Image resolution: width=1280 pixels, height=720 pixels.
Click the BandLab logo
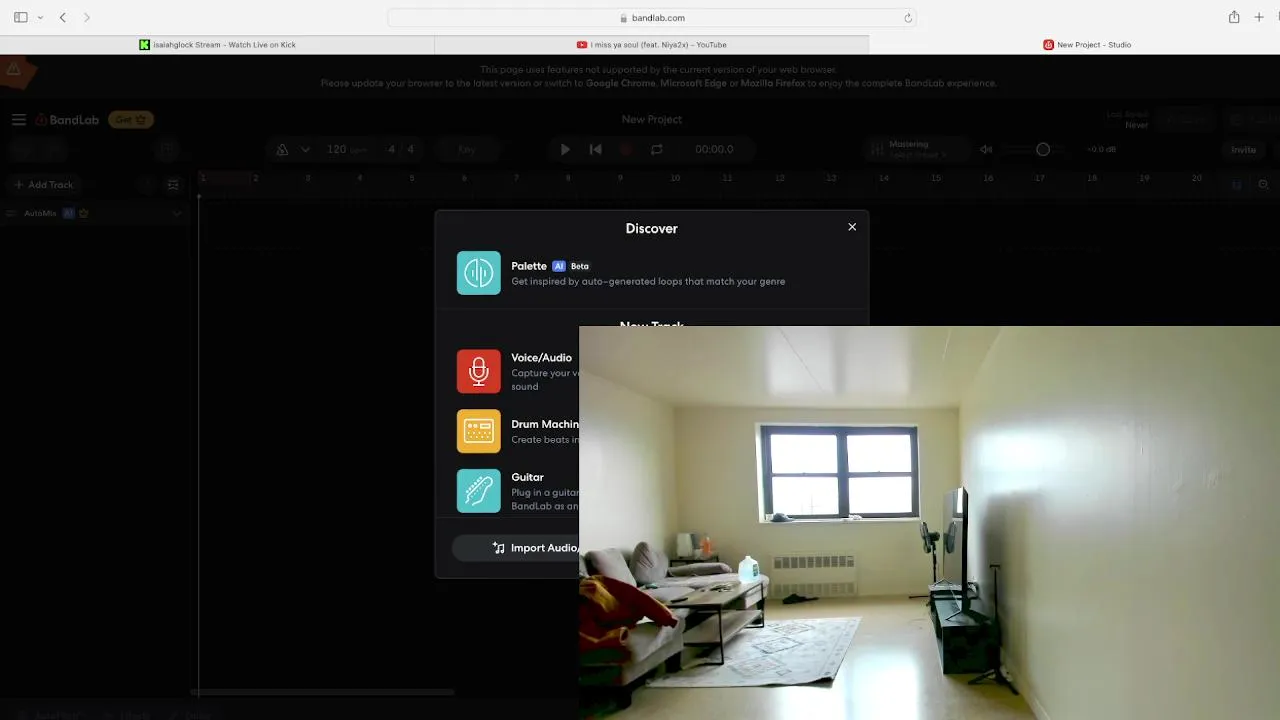[68, 120]
